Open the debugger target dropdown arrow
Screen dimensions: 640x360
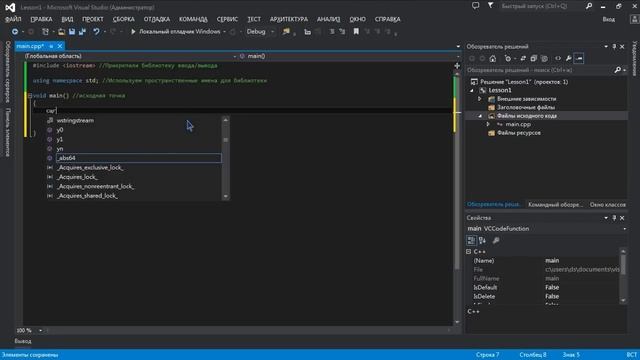(224, 31)
